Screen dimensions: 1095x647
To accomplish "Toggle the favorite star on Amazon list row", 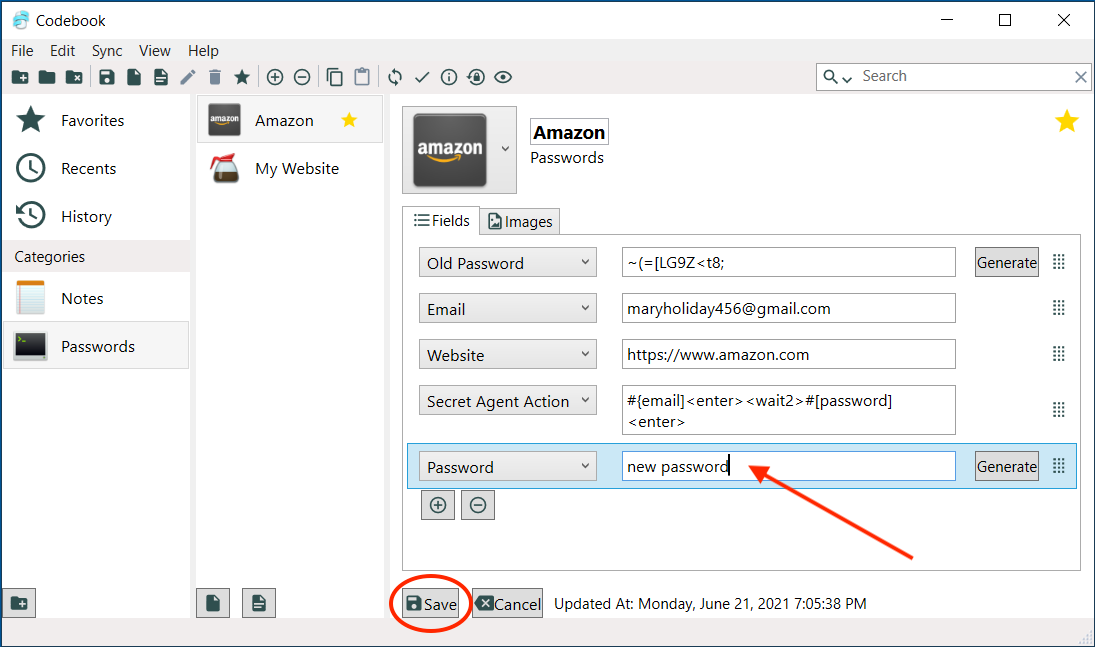I will coord(349,120).
